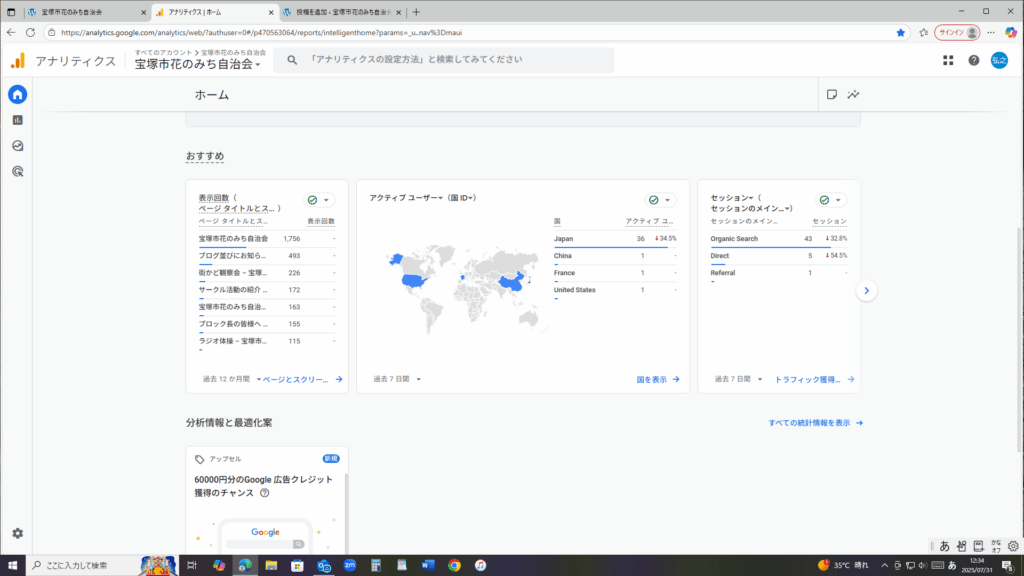Open Word from the Windows taskbar
This screenshot has width=1024, height=576.
coord(428,566)
